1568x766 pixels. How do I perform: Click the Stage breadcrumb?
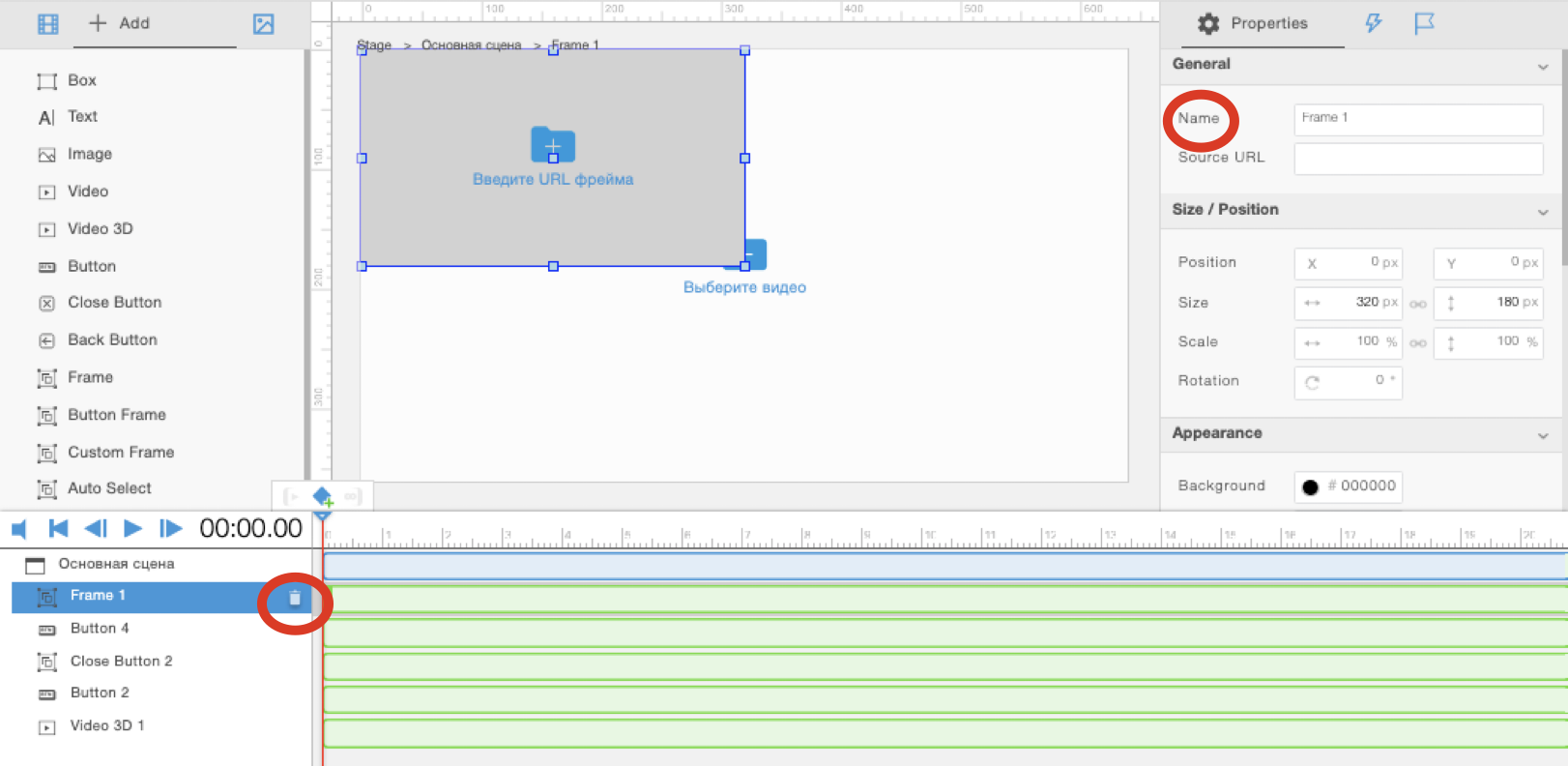coord(374,44)
